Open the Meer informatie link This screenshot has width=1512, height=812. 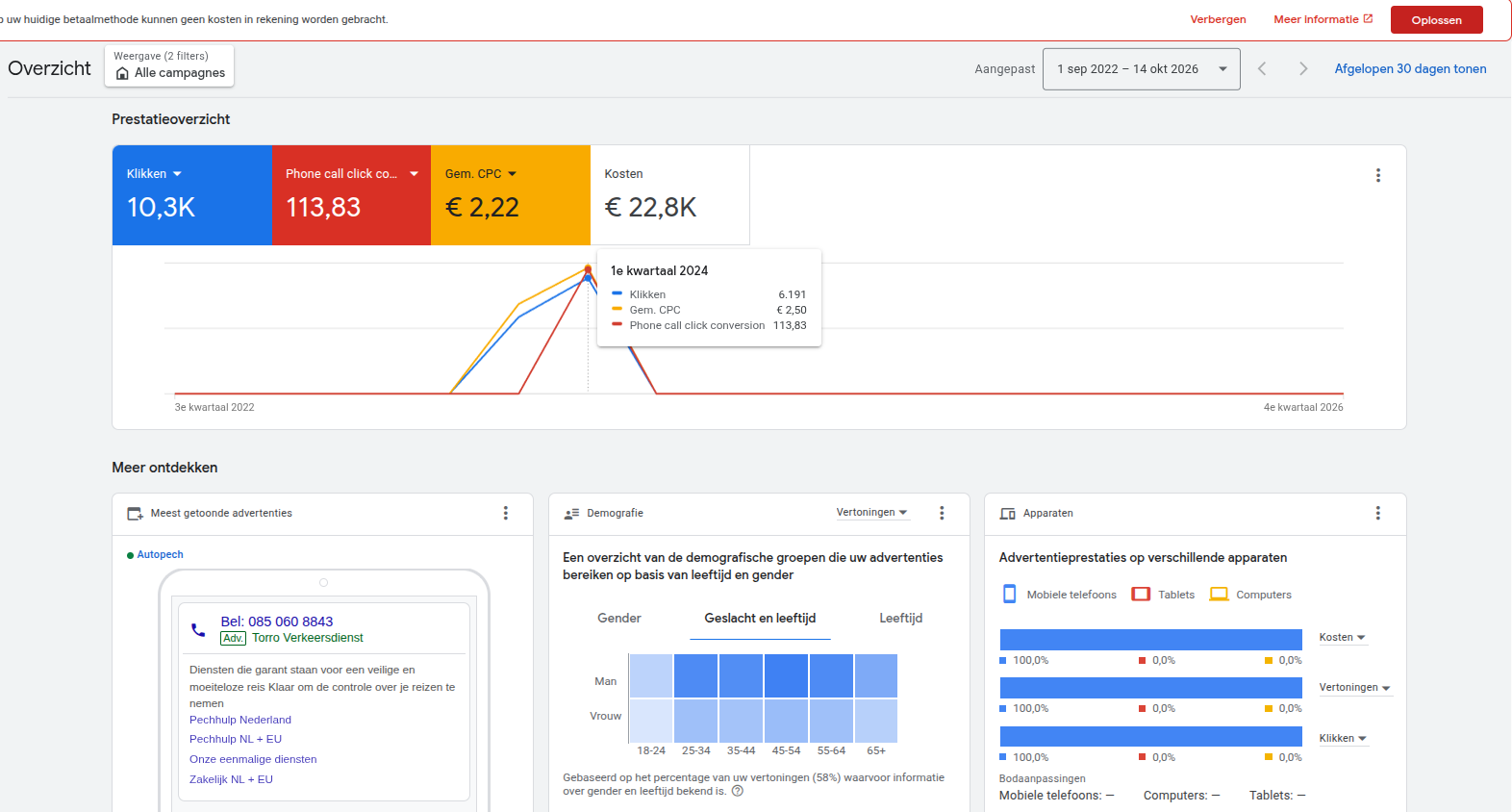[1323, 19]
